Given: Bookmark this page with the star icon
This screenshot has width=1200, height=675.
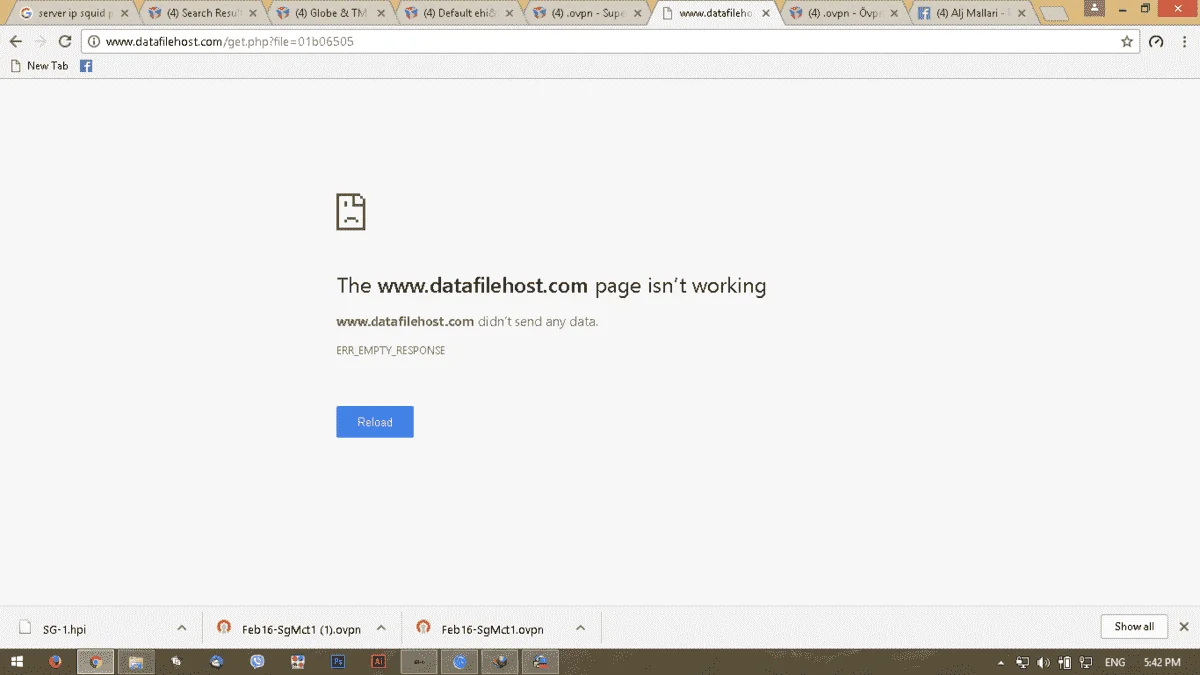Looking at the screenshot, I should [x=1127, y=42].
